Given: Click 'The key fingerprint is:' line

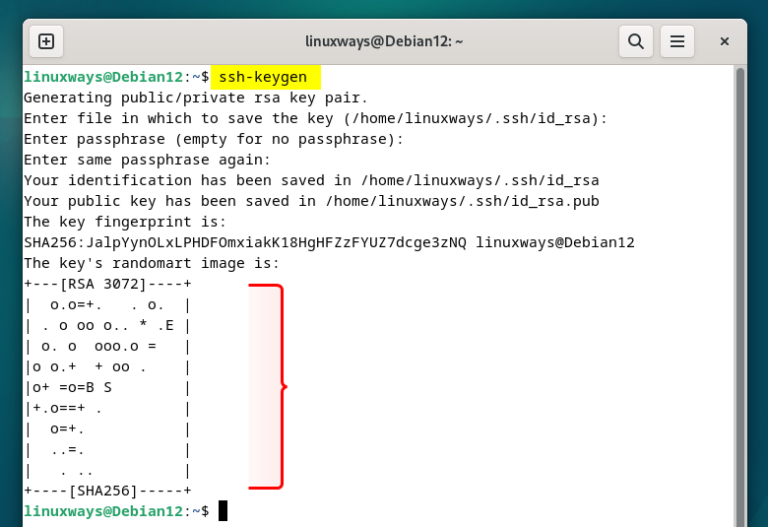Looking at the screenshot, I should pyautogui.click(x=125, y=222).
